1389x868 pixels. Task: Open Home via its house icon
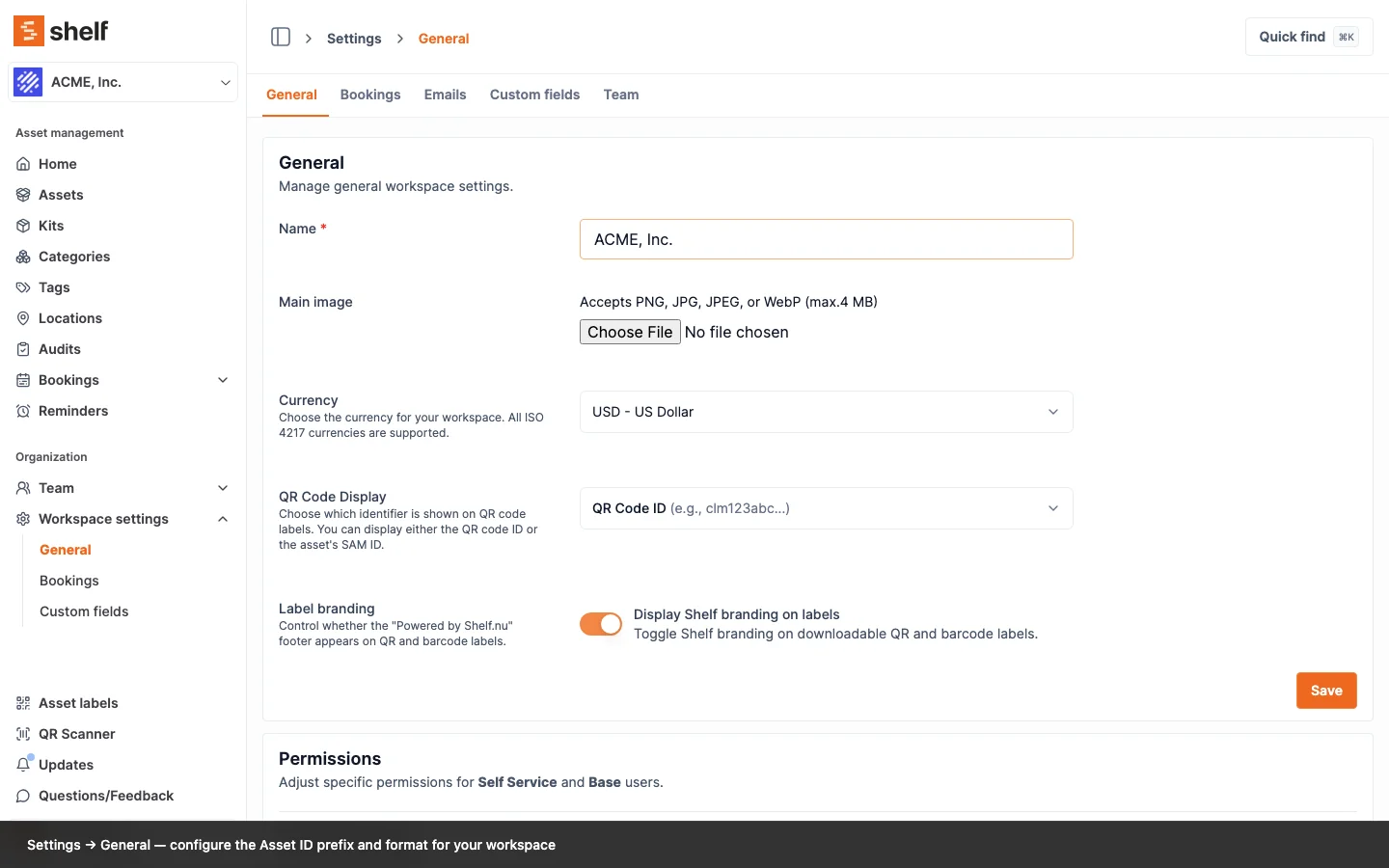pos(23,164)
